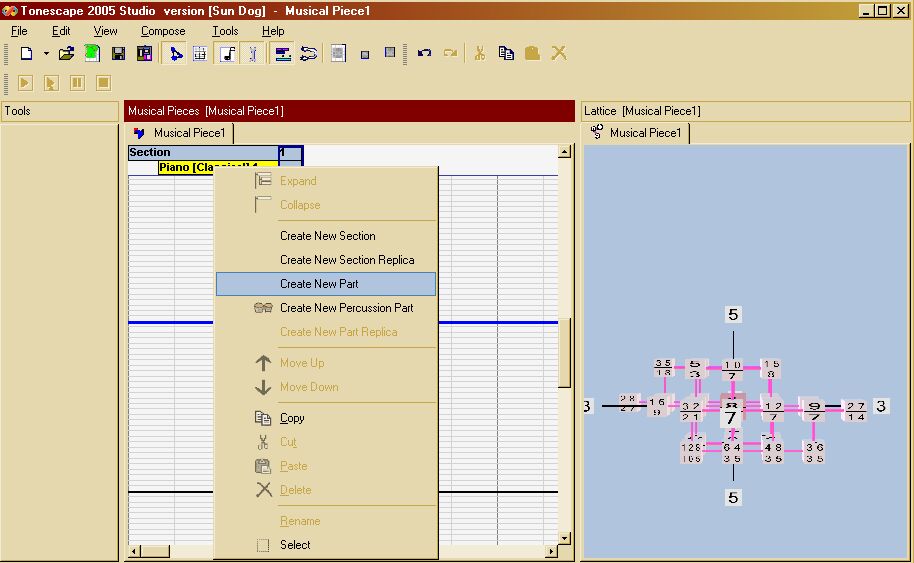Click Move Down in context menu

[x=326, y=386]
